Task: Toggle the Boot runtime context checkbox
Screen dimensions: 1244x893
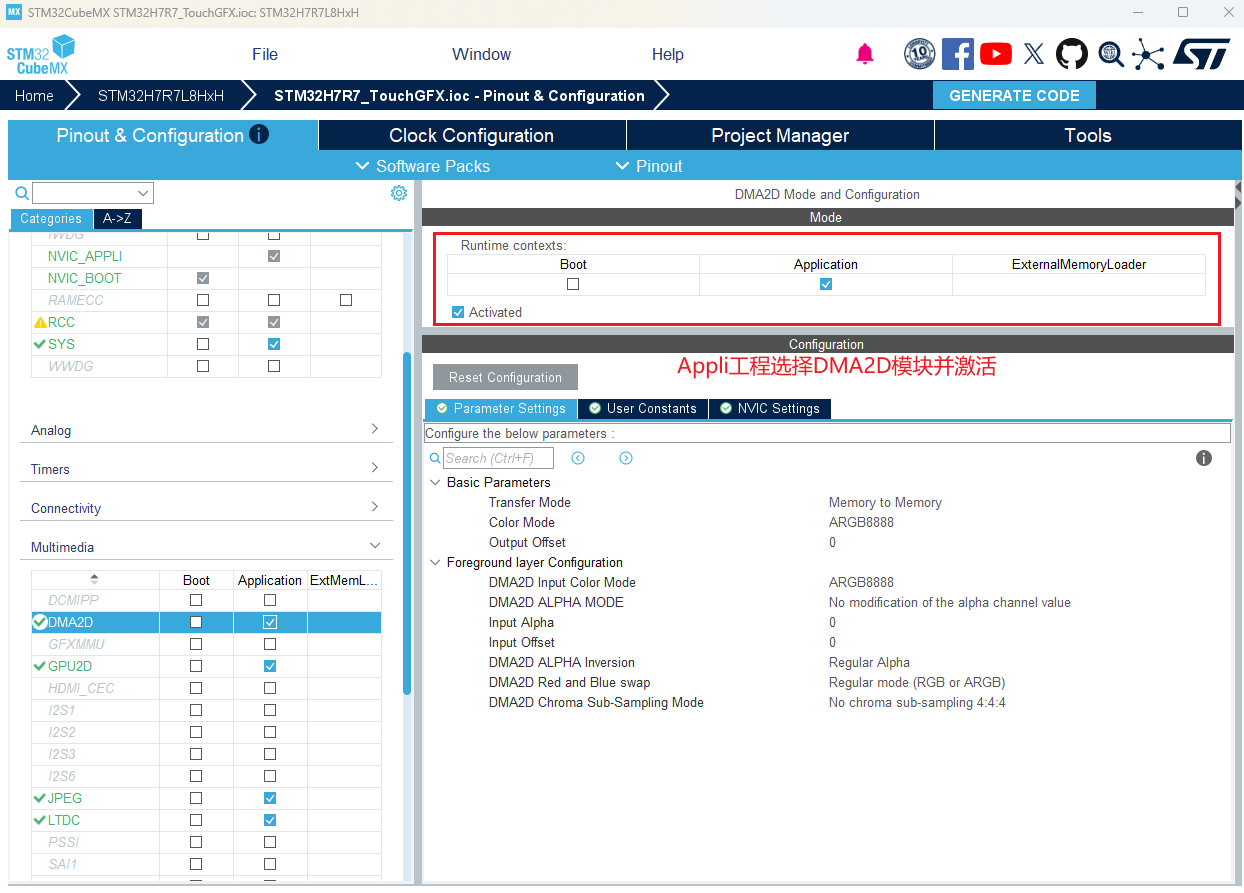Action: click(573, 284)
